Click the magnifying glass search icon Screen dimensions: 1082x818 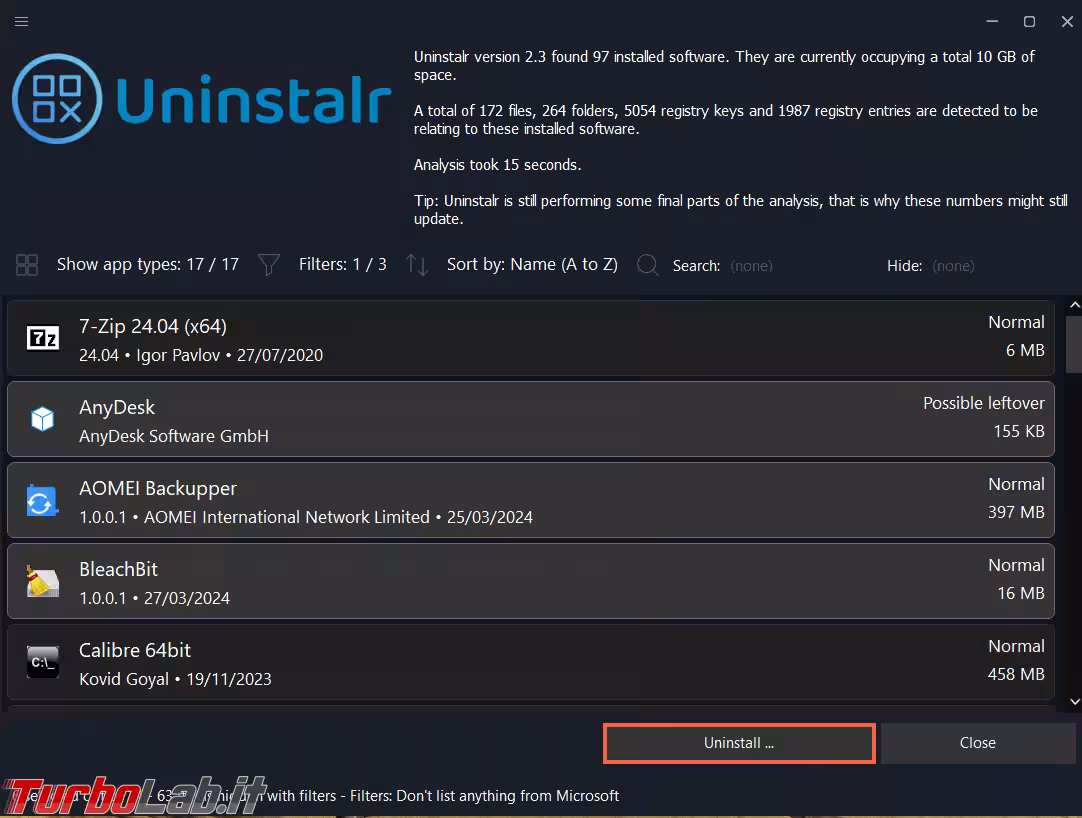tap(648, 265)
